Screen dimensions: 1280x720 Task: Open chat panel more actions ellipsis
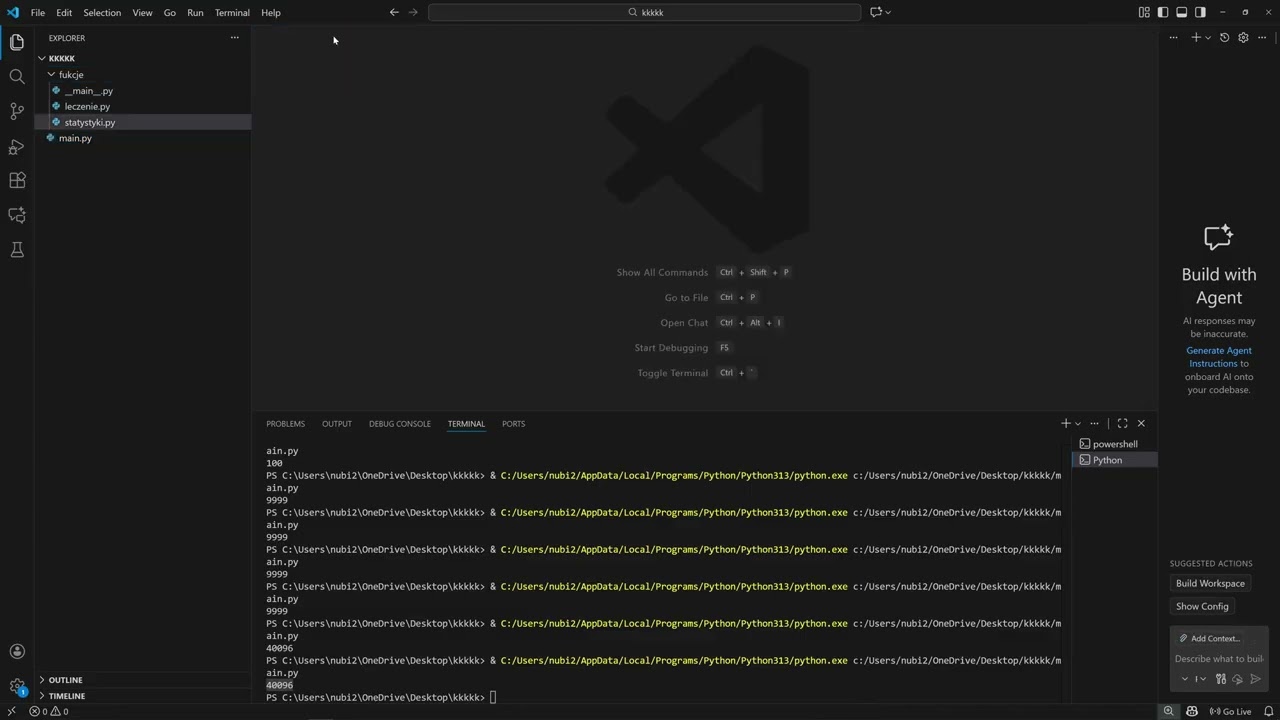(x=1262, y=37)
